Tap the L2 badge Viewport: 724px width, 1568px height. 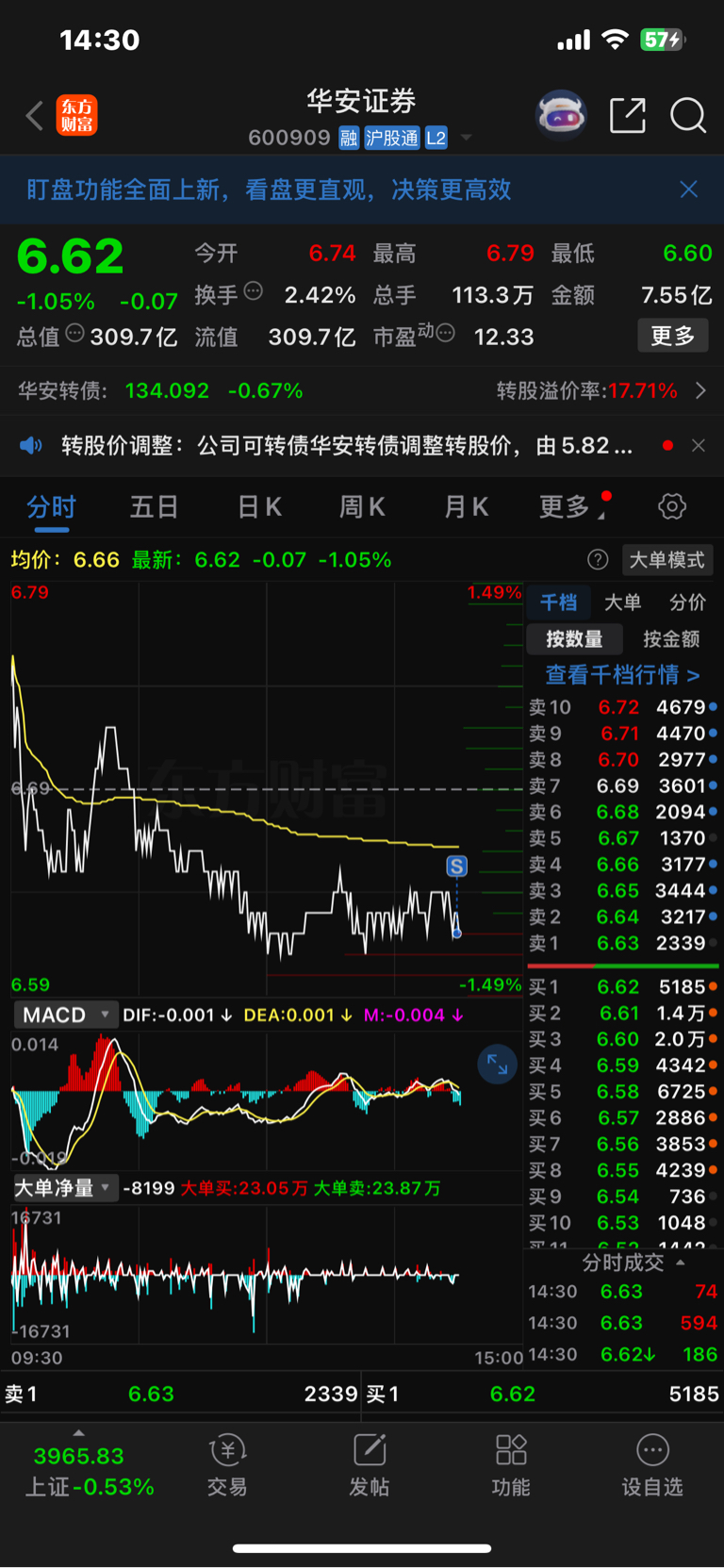pos(436,138)
